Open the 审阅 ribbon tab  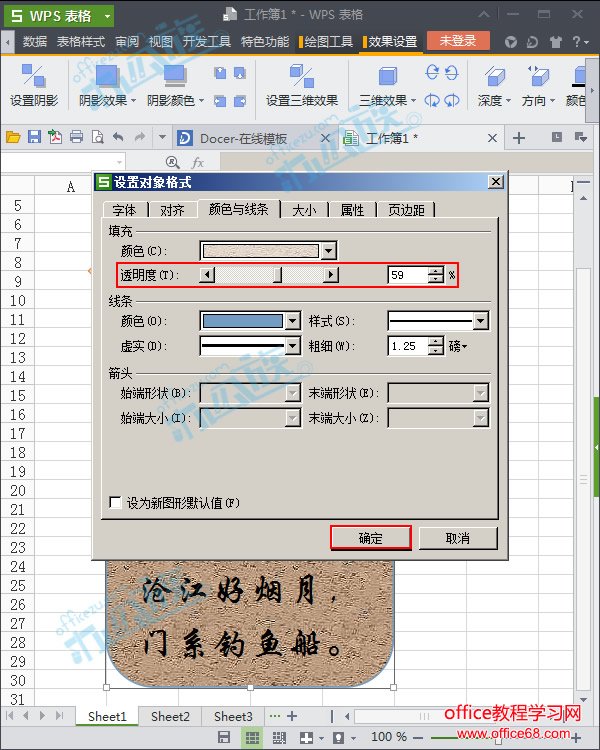point(127,42)
